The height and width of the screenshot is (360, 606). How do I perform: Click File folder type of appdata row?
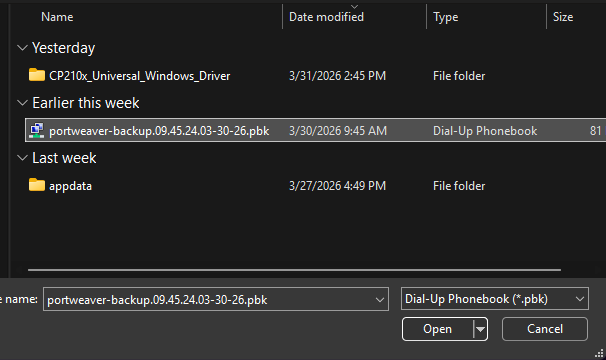coord(459,186)
